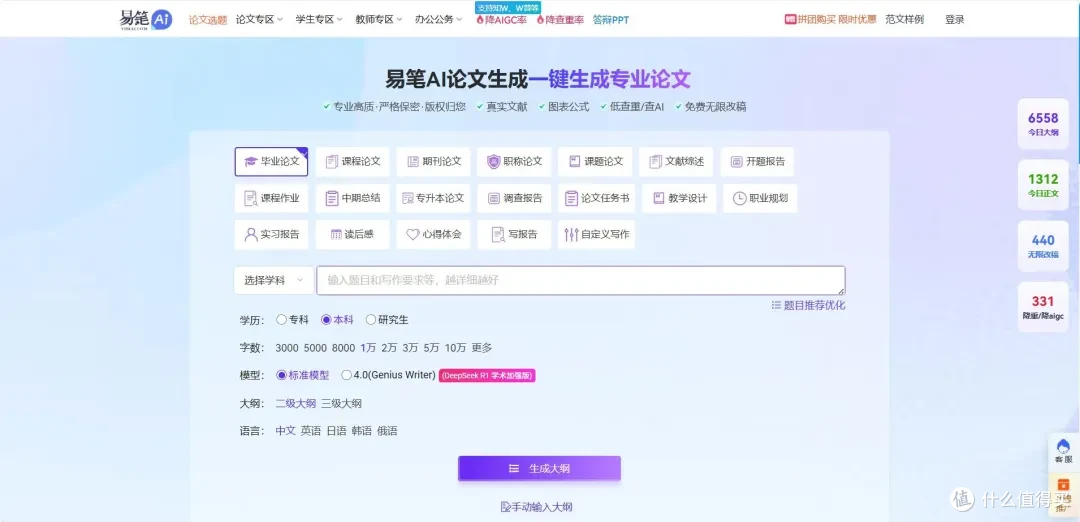Expand the 教师专区 menu
Viewport: 1080px width, 522px height.
tap(379, 20)
